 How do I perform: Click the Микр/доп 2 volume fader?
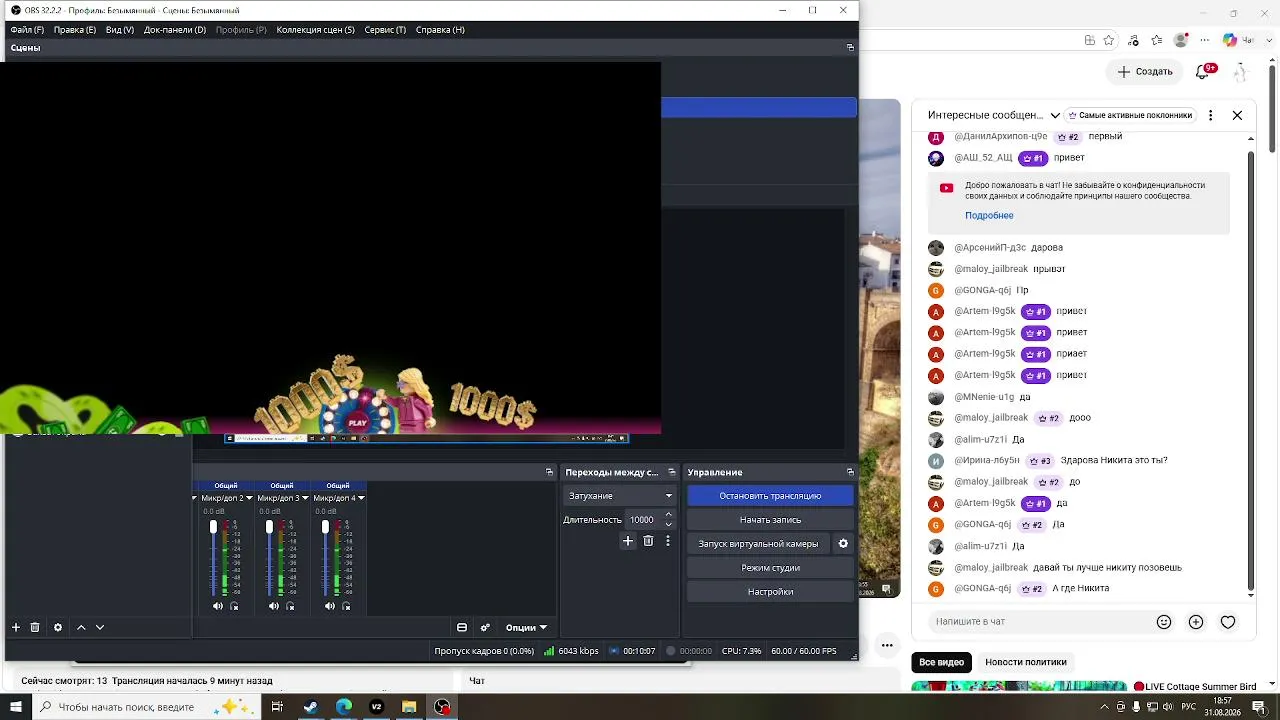tap(213, 527)
